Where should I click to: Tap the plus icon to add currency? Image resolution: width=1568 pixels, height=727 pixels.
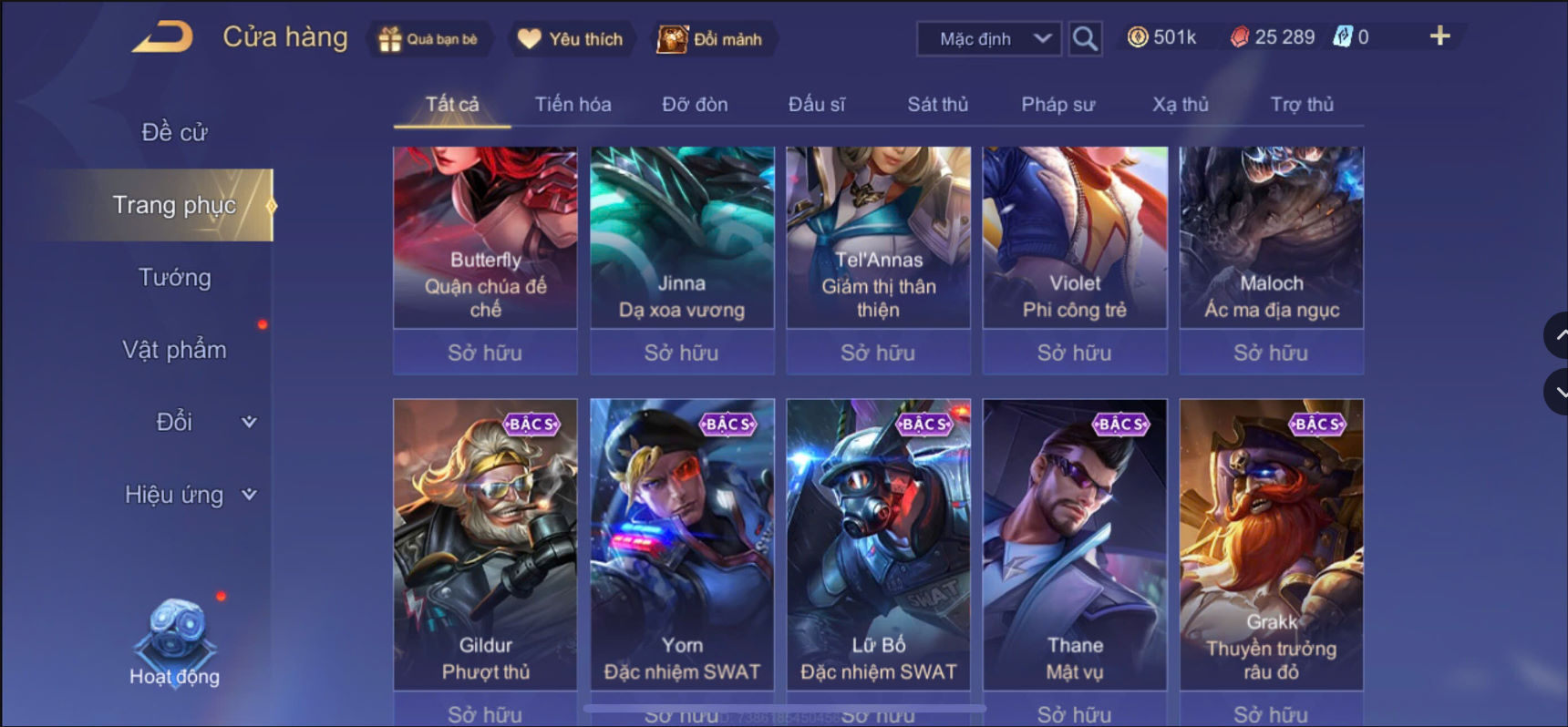[x=1439, y=36]
